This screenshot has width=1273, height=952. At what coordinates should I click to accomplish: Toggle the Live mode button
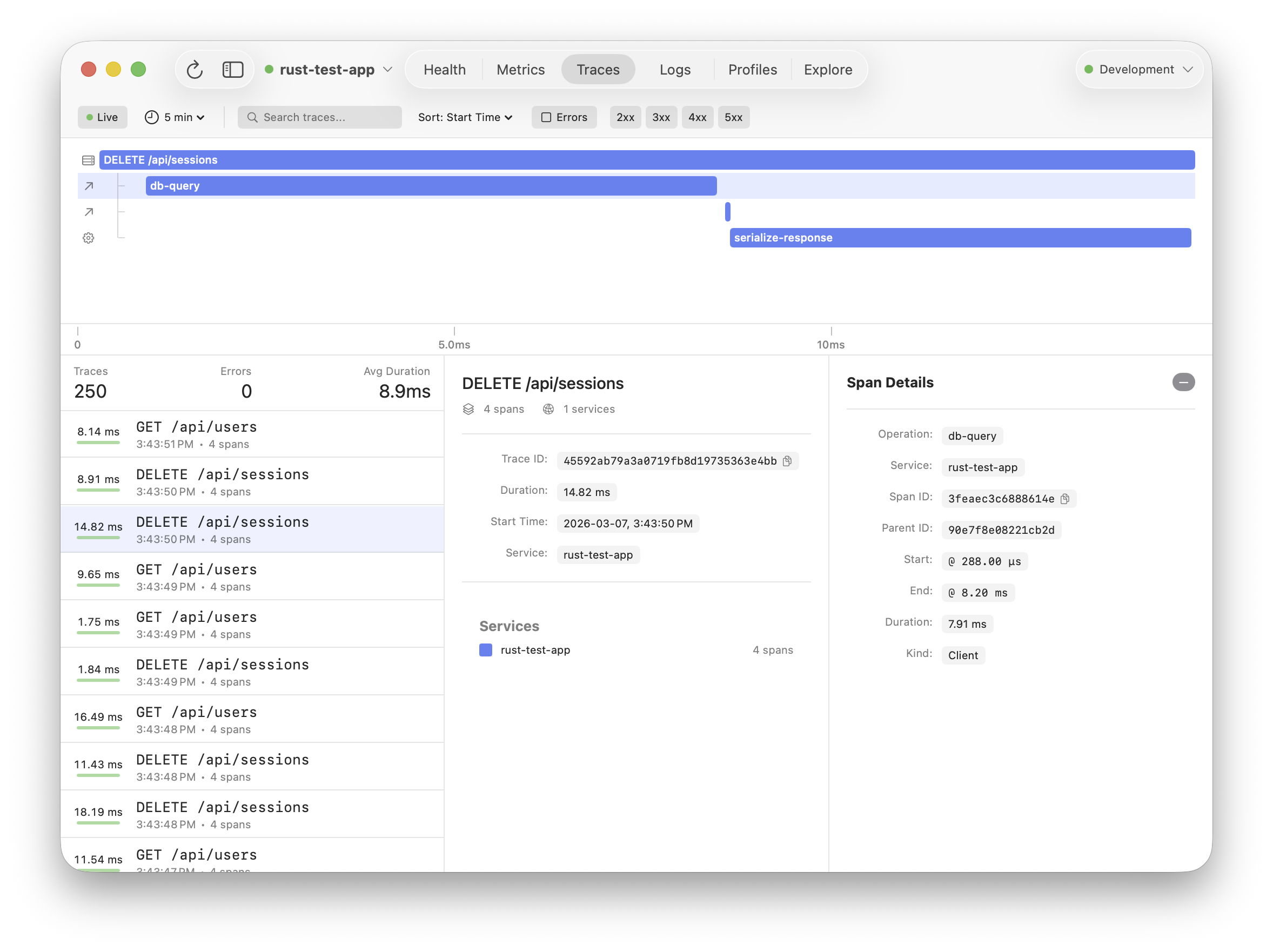[103, 117]
